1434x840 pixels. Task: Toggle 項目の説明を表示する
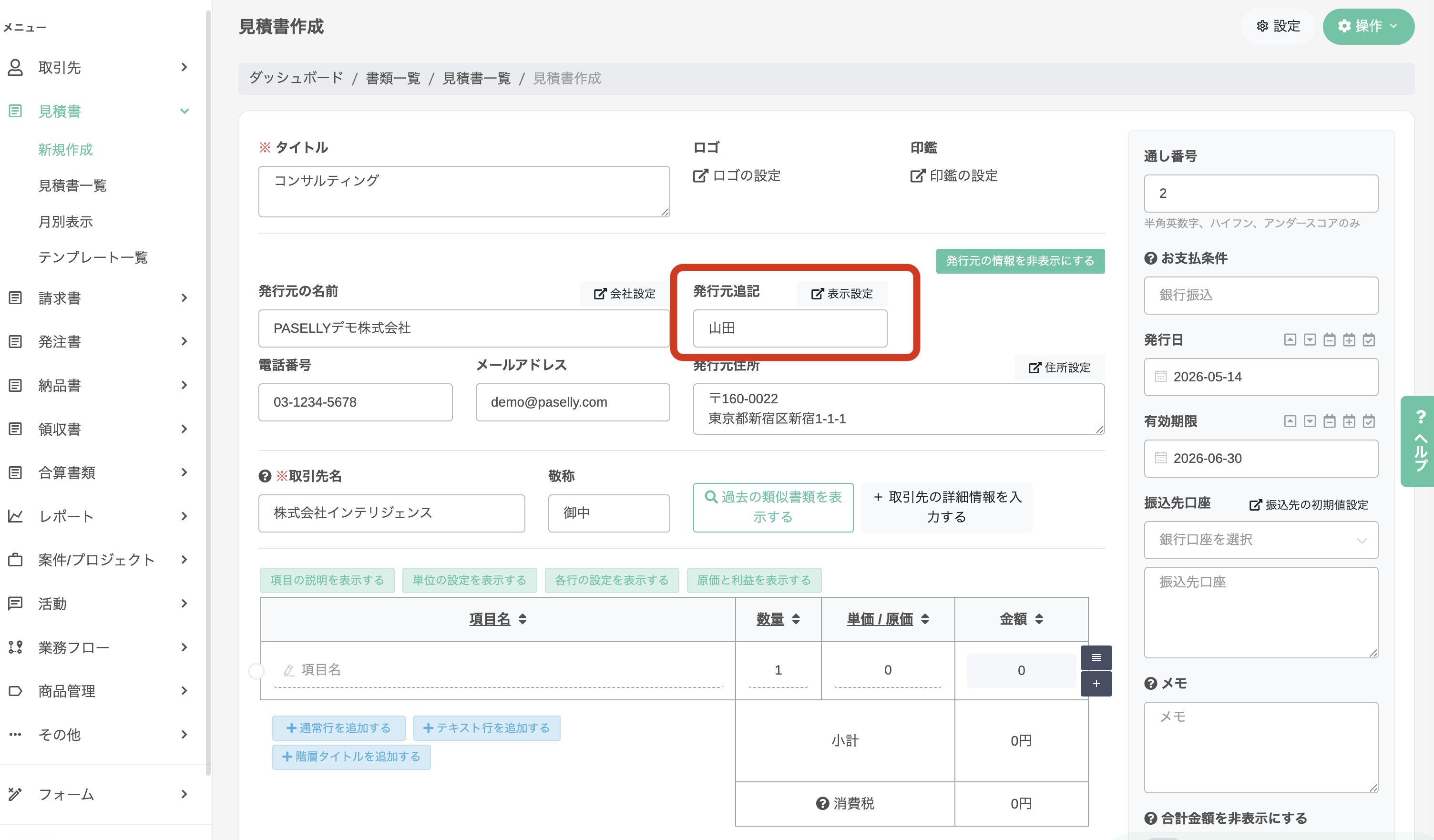tap(327, 580)
